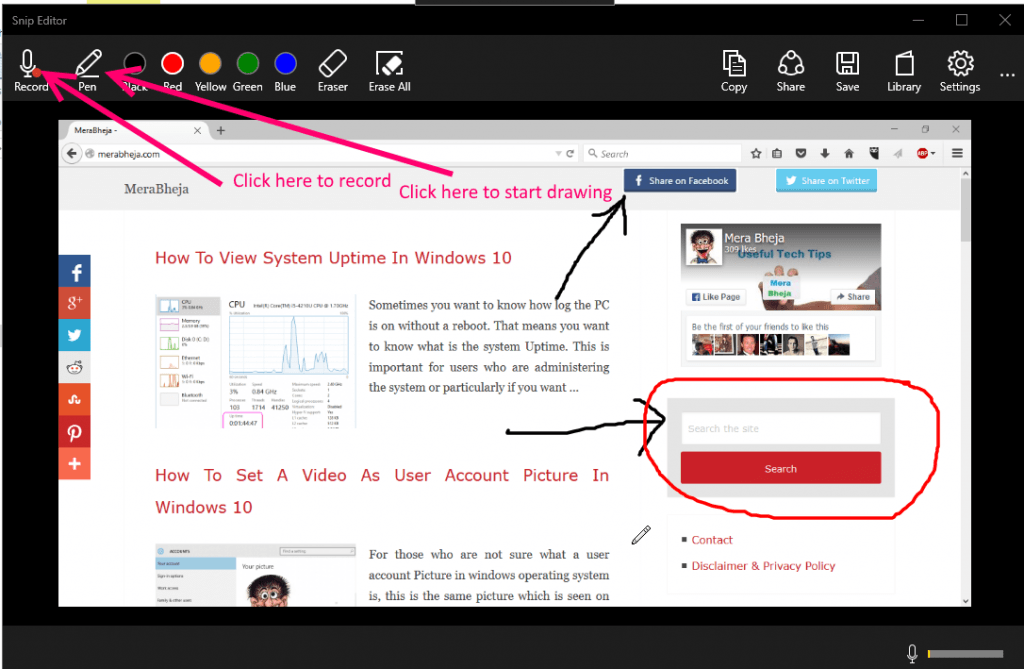This screenshot has height=669, width=1024.
Task: Click the Search the site input field
Action: coord(780,427)
